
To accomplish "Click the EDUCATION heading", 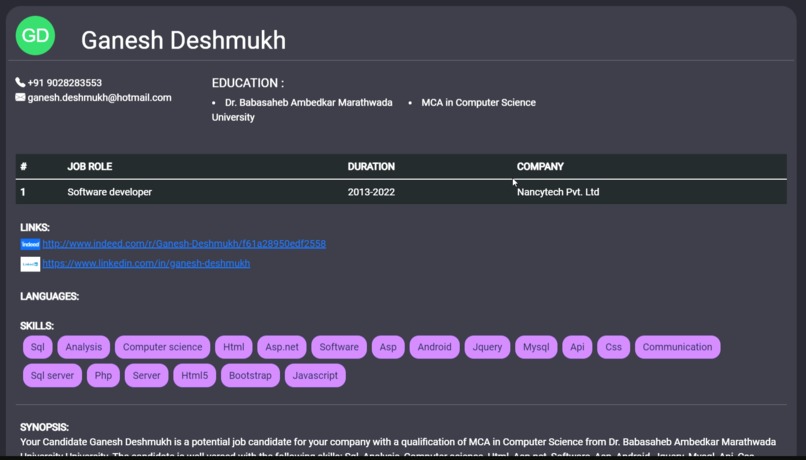I will pyautogui.click(x=248, y=83).
